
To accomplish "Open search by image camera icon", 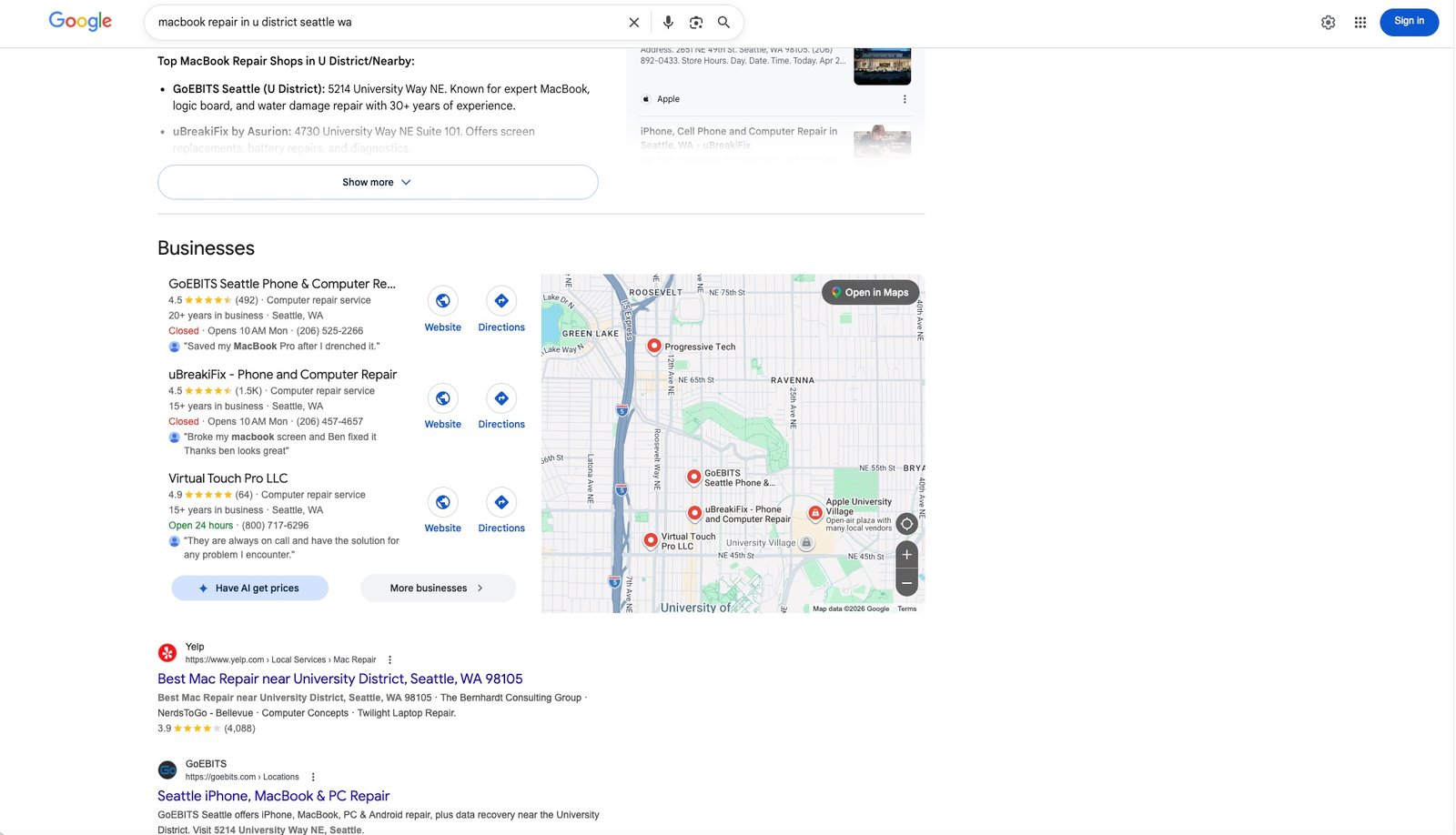I will [696, 22].
